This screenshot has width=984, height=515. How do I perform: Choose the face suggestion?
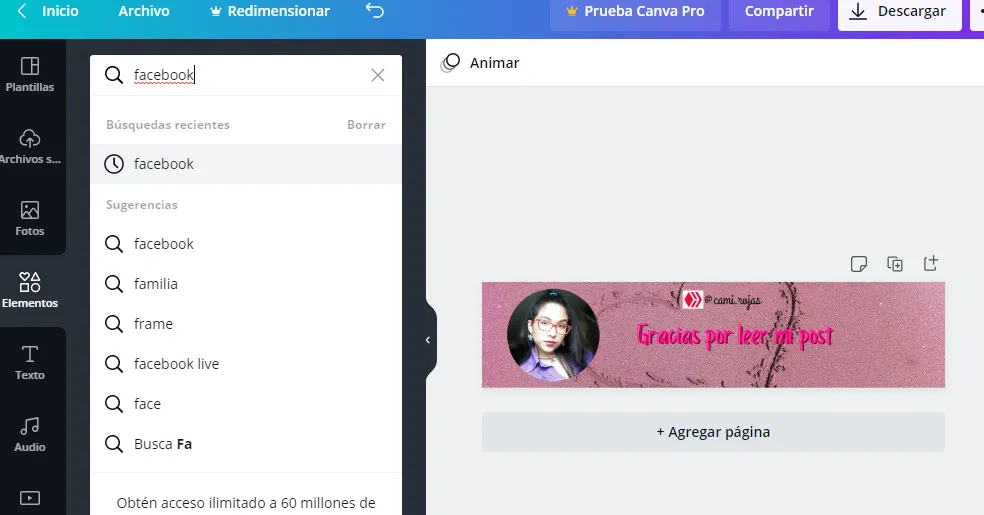tap(246, 404)
